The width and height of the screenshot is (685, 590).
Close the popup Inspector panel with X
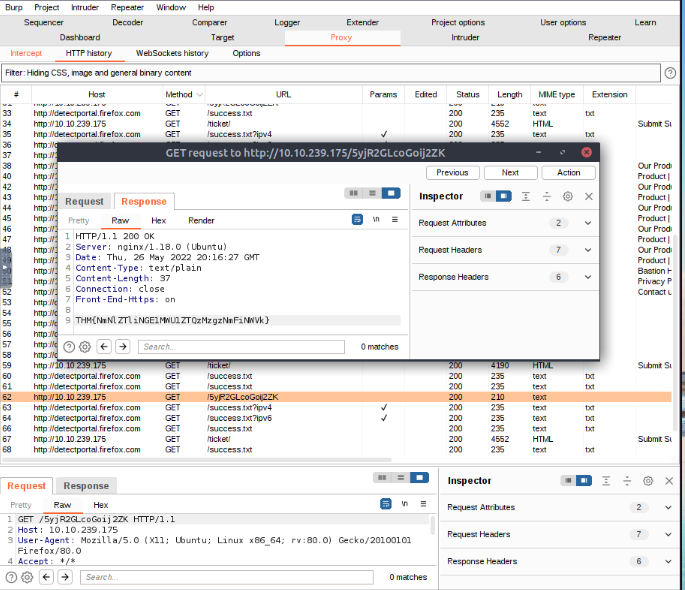click(589, 197)
